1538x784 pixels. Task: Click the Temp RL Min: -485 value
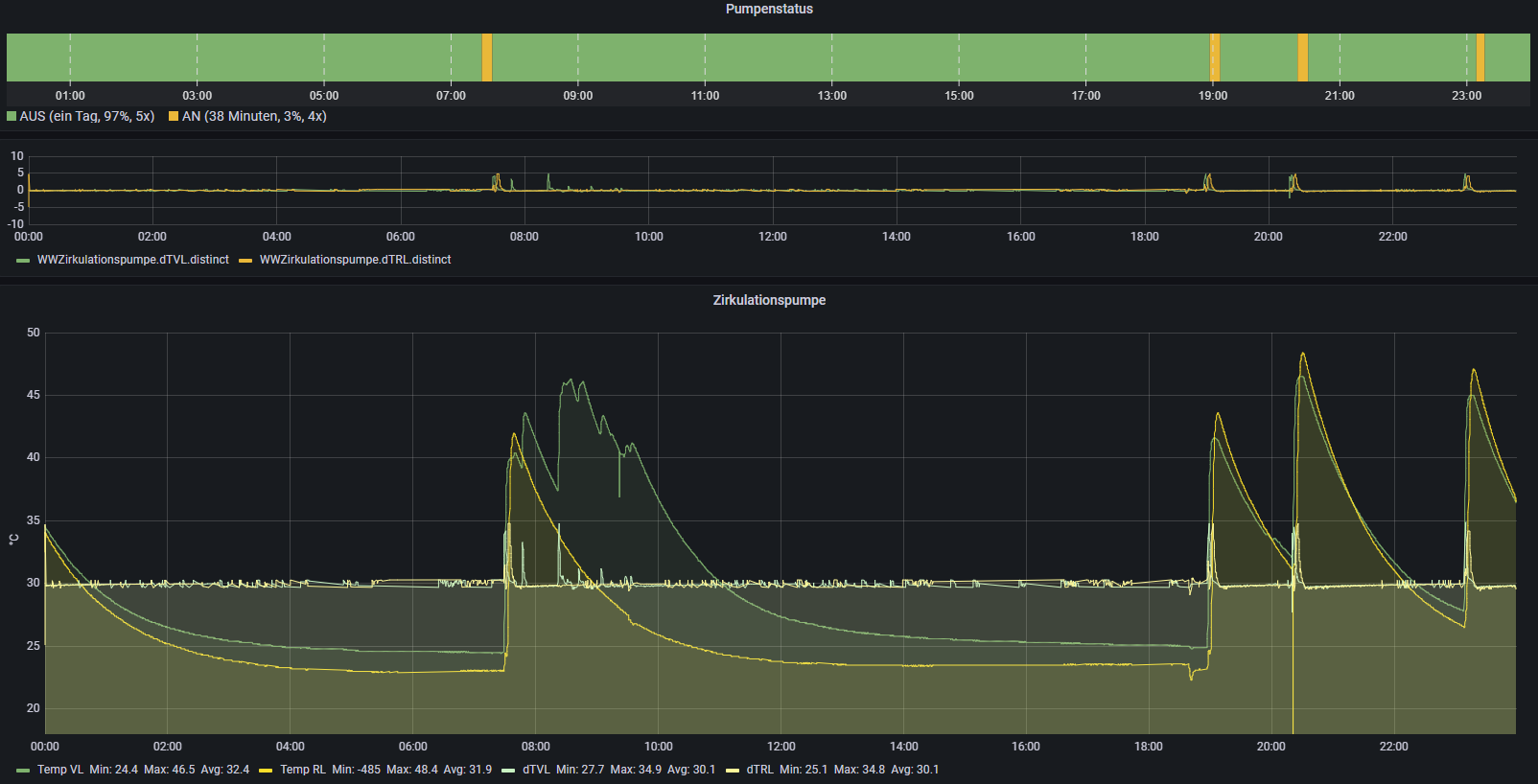(357, 770)
